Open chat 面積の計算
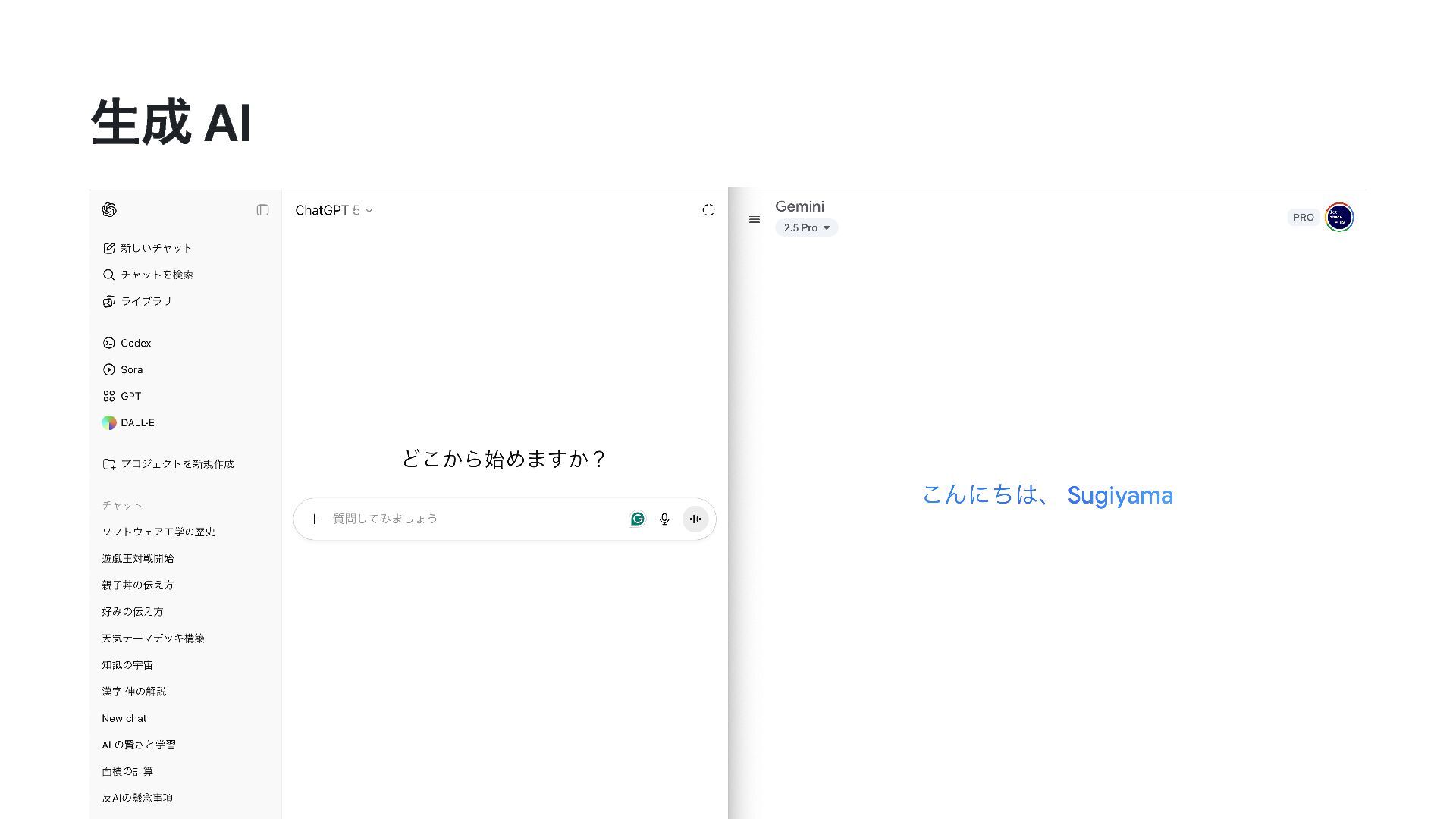 [x=127, y=771]
